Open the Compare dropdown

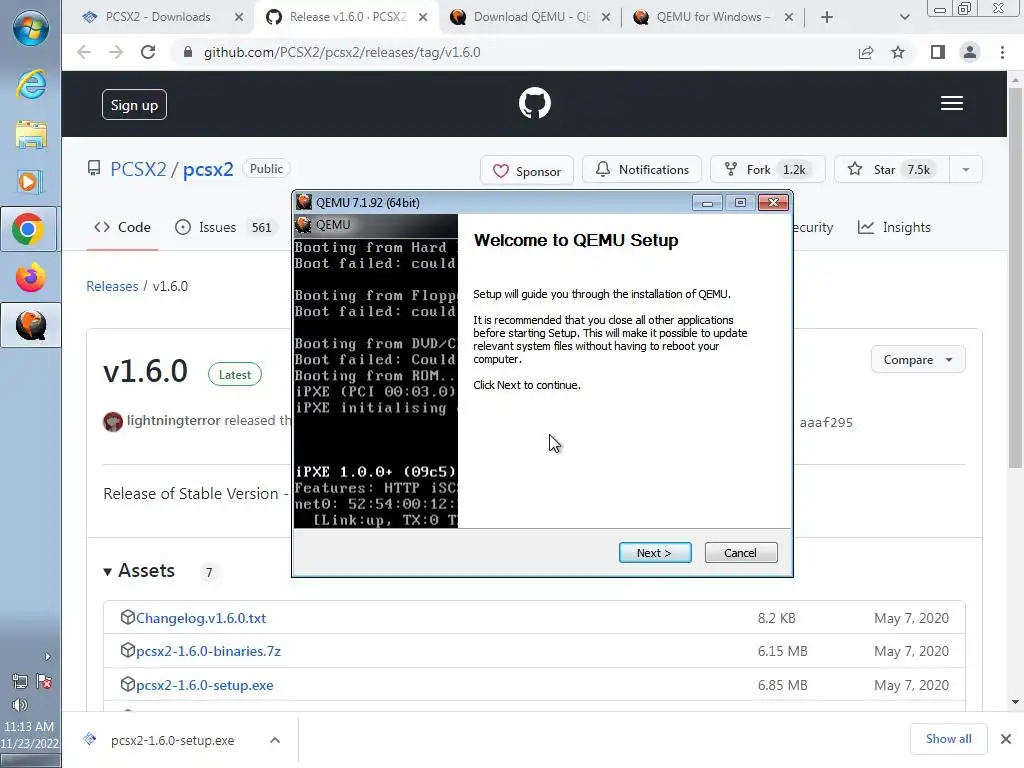918,360
